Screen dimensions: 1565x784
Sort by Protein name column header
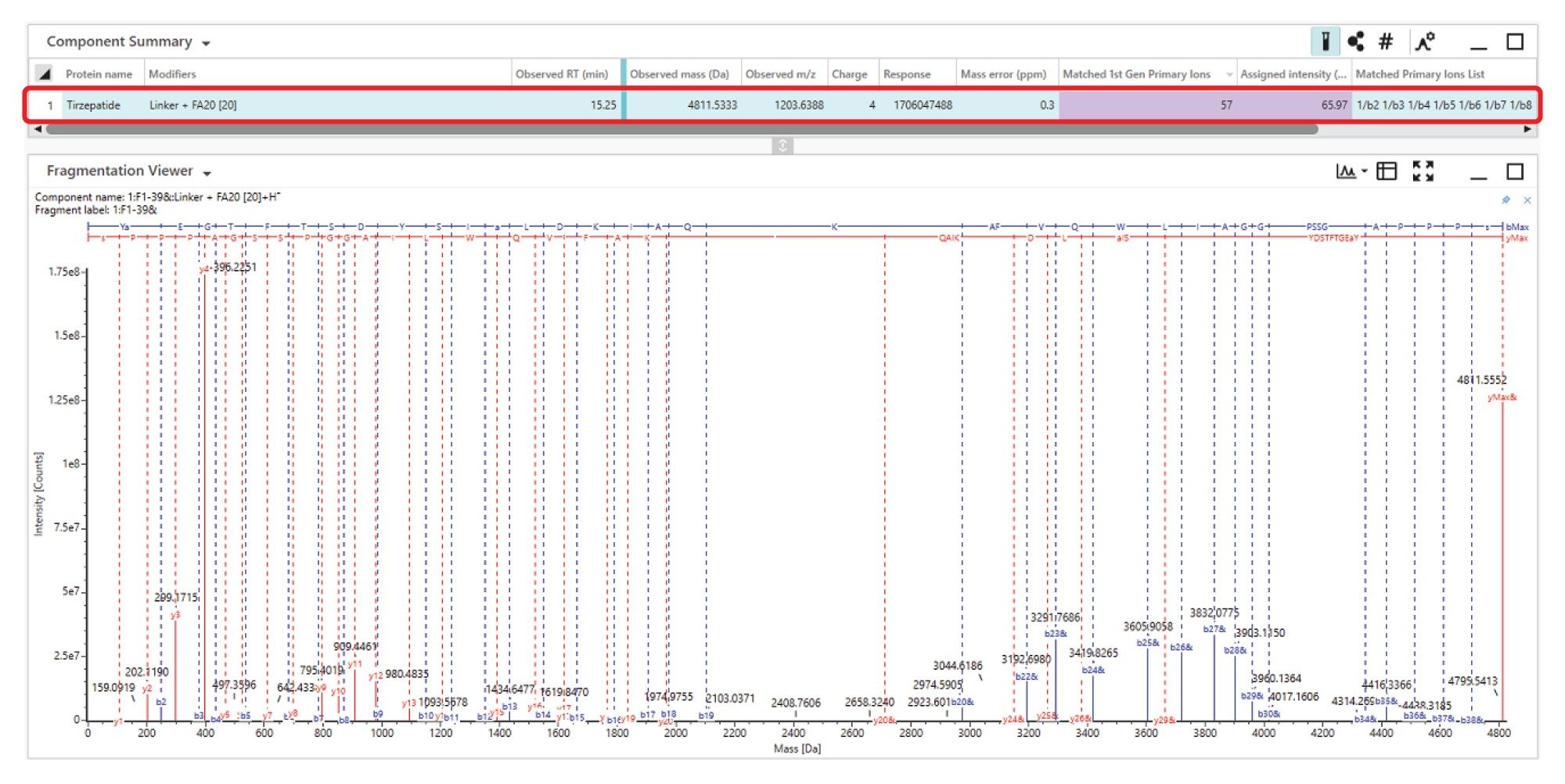pyautogui.click(x=99, y=74)
